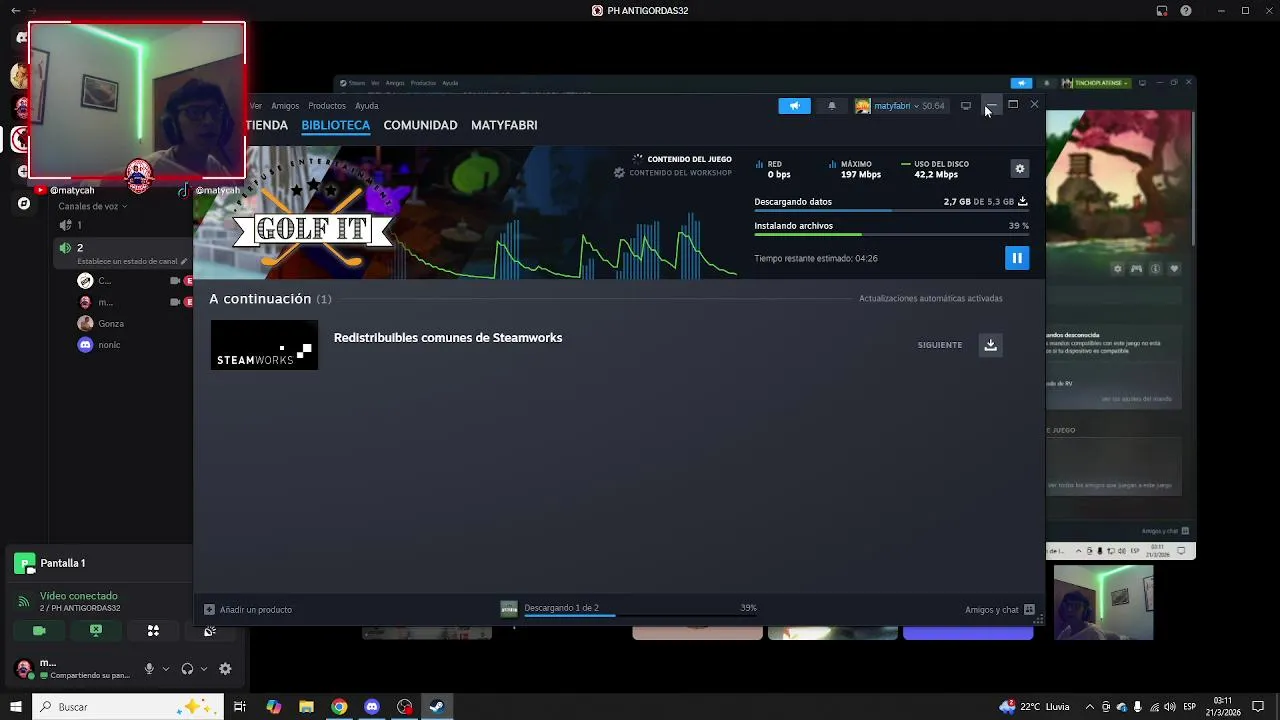
Task: Click the Instalando archivos progress bar
Action: point(891,235)
